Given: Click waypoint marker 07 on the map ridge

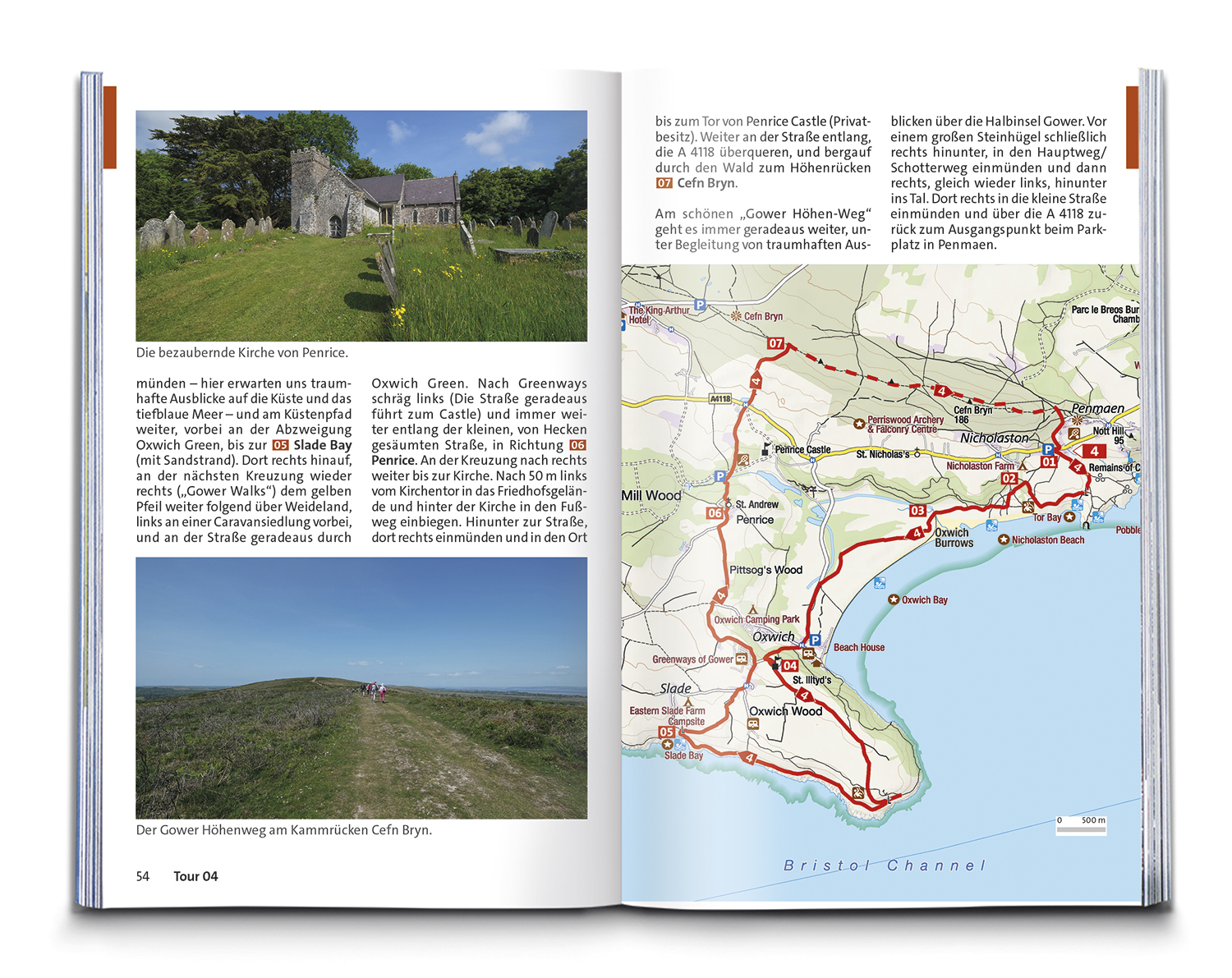Looking at the screenshot, I should (x=776, y=343).
